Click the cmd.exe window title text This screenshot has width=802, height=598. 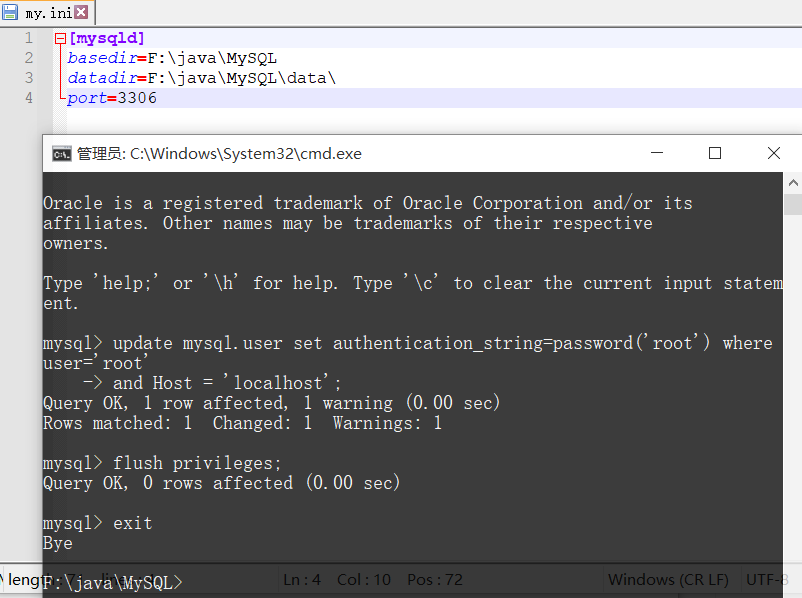click(x=219, y=153)
